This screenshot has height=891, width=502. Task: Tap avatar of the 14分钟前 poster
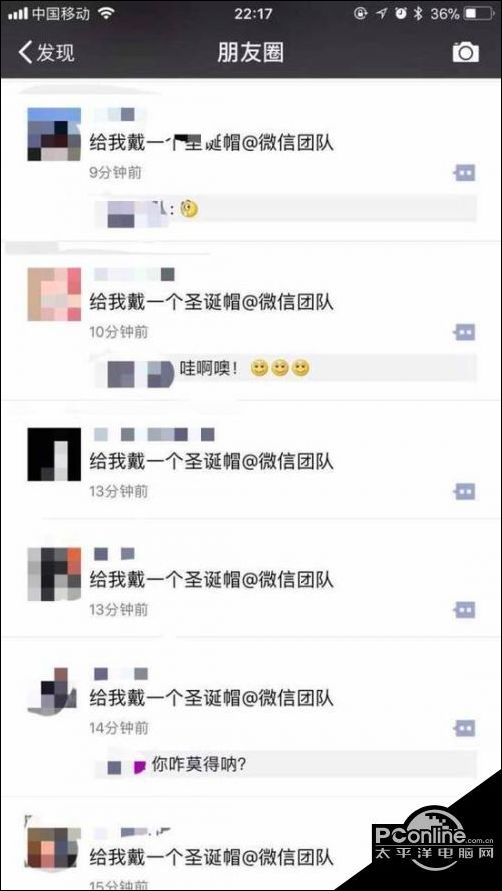[x=52, y=691]
